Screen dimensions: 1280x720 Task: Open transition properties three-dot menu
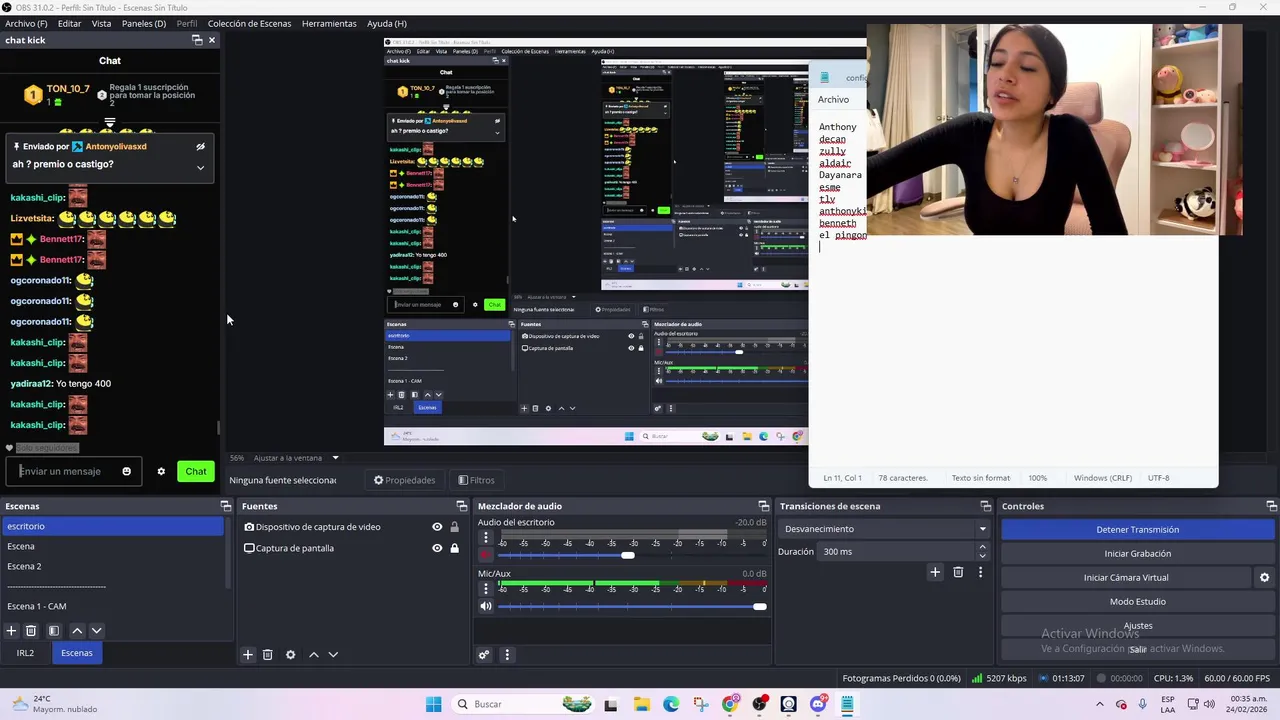pyautogui.click(x=980, y=572)
